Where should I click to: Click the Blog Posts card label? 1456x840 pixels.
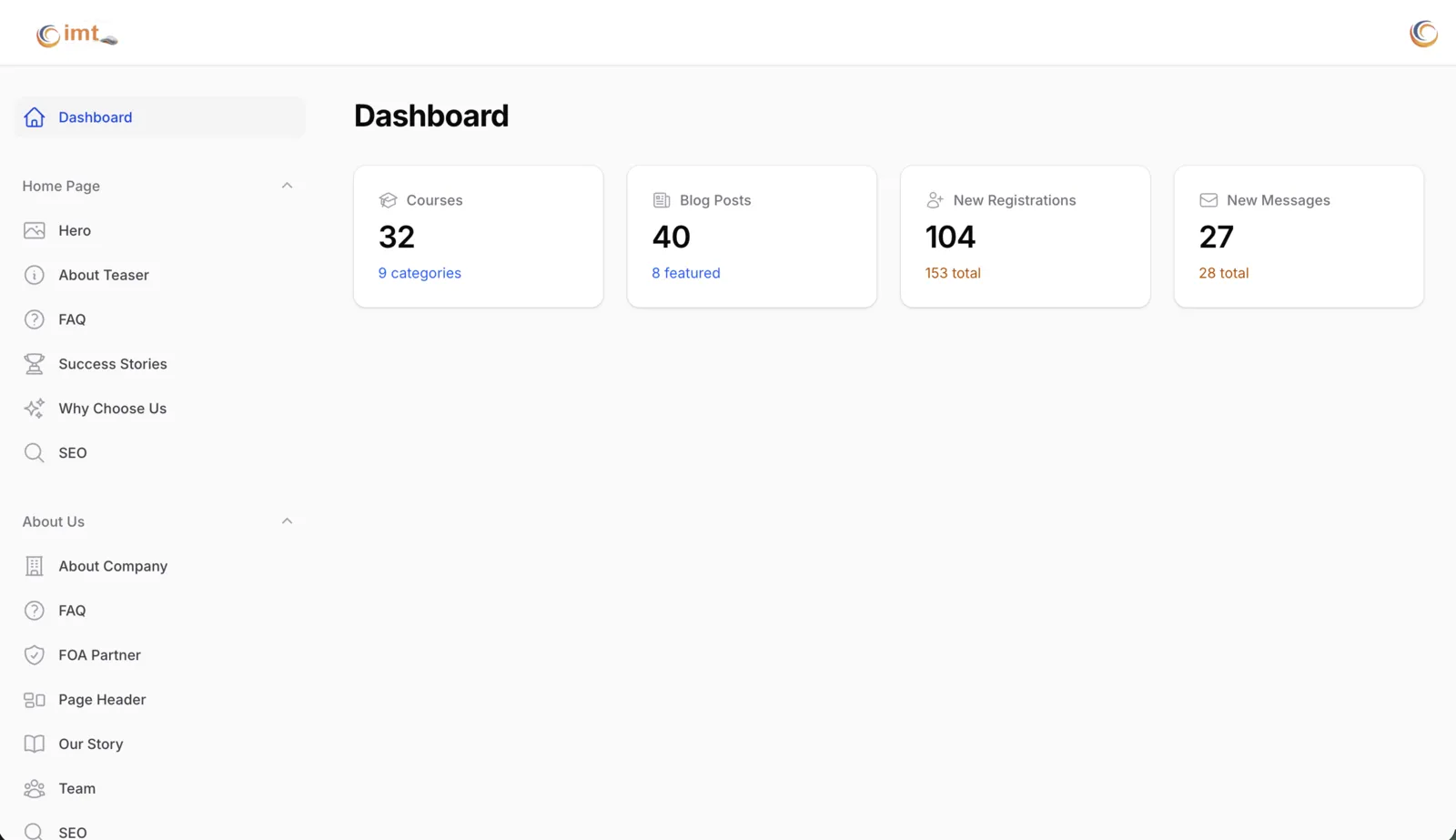click(x=715, y=200)
